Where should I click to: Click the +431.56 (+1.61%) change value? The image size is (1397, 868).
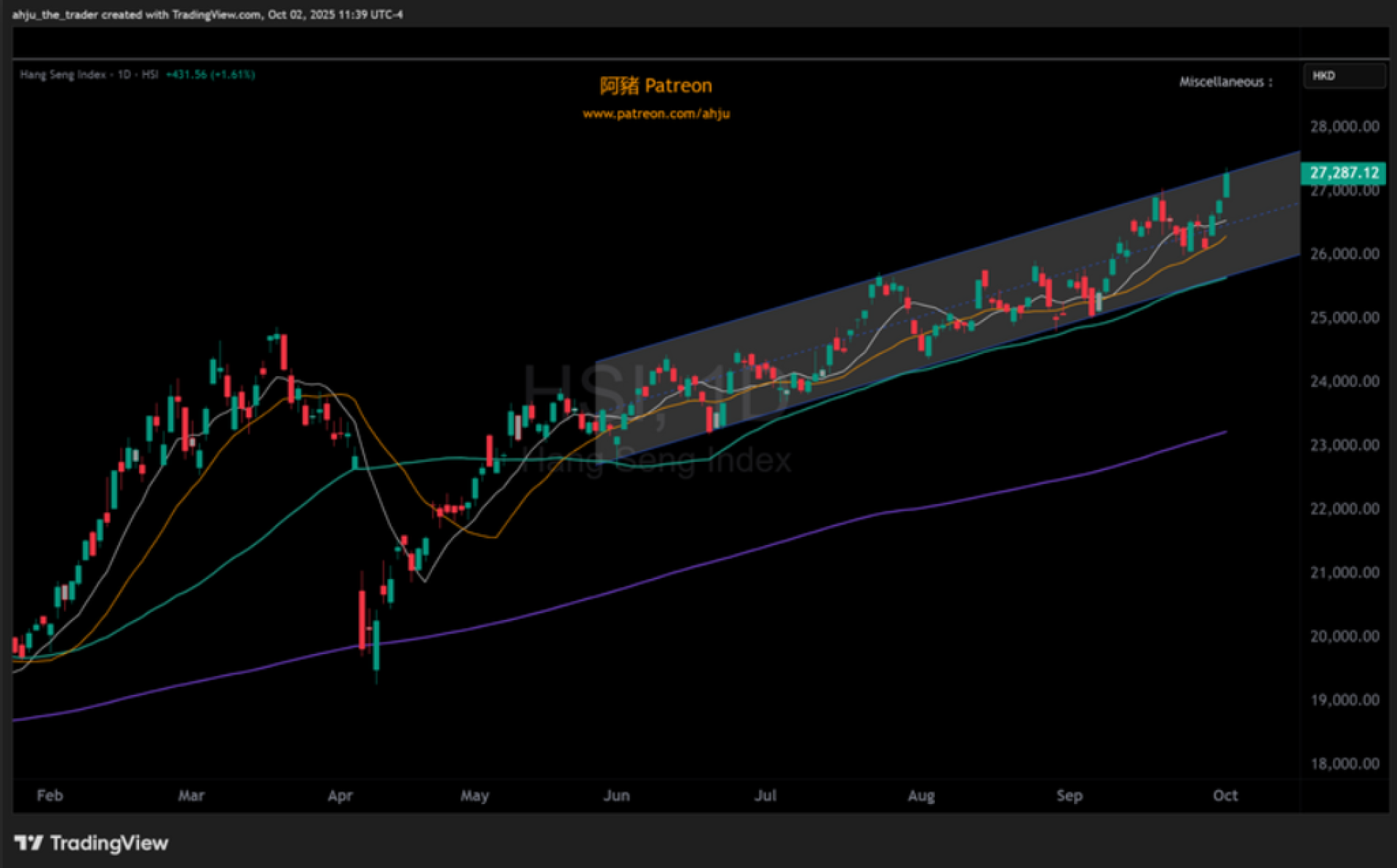point(210,74)
